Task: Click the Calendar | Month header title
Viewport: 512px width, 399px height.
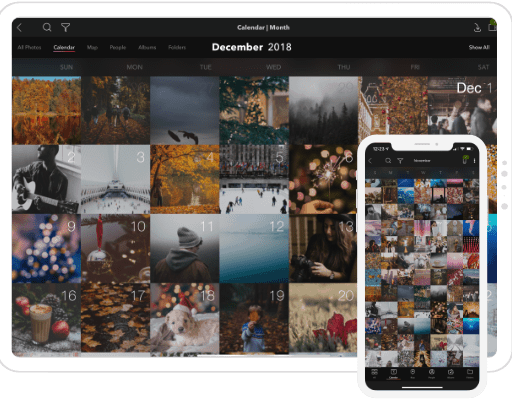Action: pos(263,27)
